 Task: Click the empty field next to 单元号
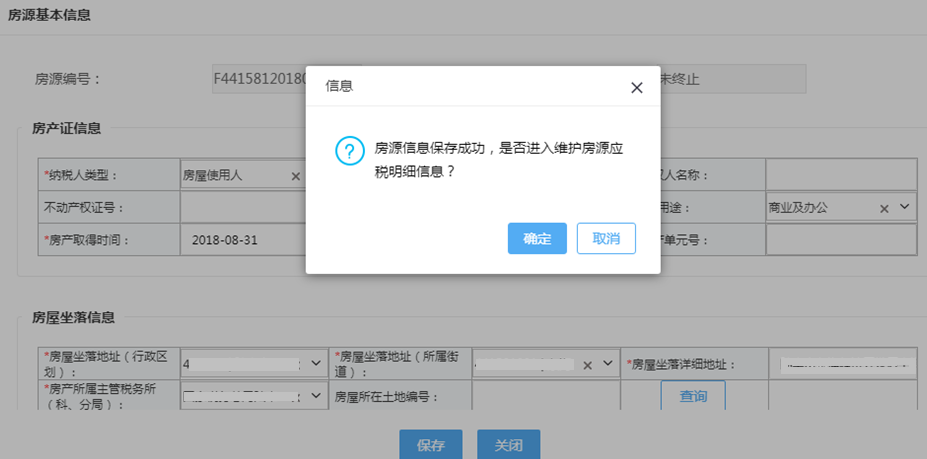[x=841, y=240]
